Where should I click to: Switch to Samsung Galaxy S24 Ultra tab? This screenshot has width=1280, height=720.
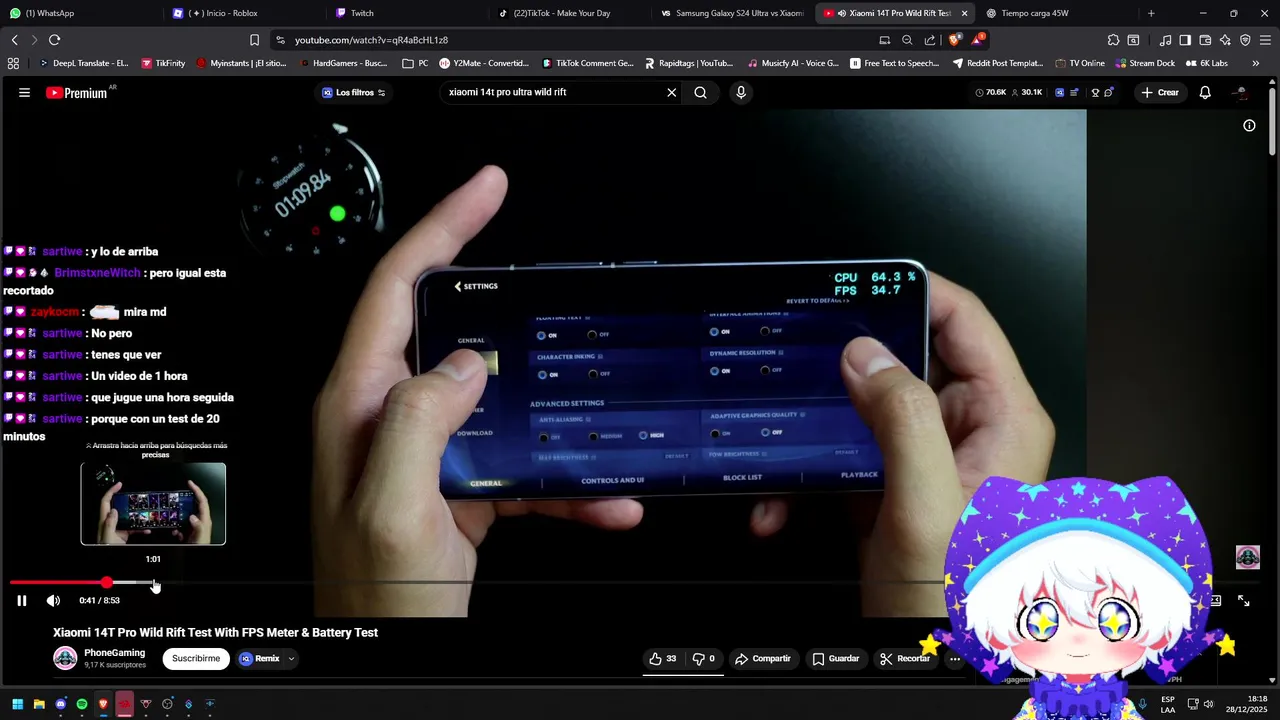point(732,13)
